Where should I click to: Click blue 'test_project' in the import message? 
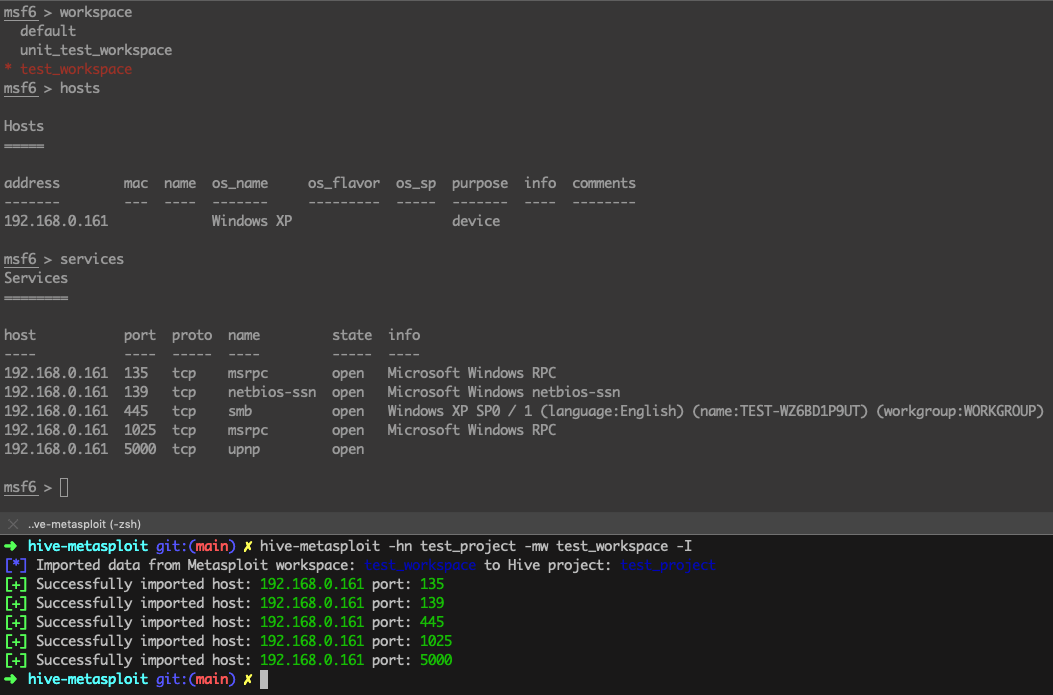[668, 565]
